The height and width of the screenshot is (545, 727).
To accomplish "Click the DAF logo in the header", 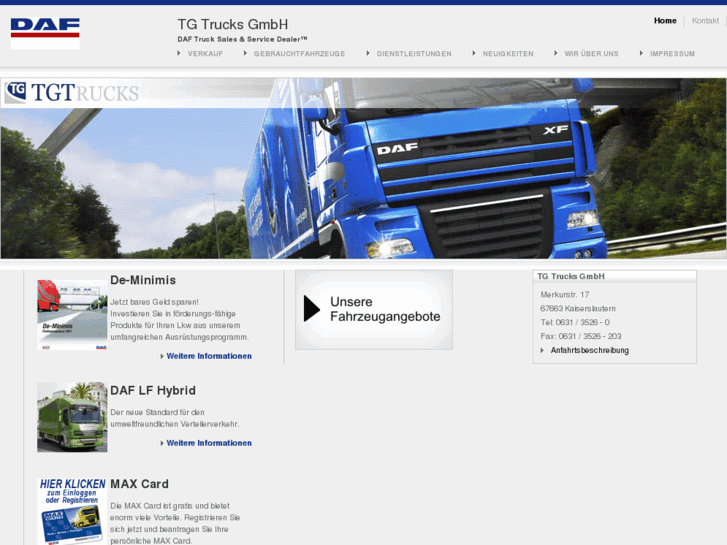I will click(45, 33).
